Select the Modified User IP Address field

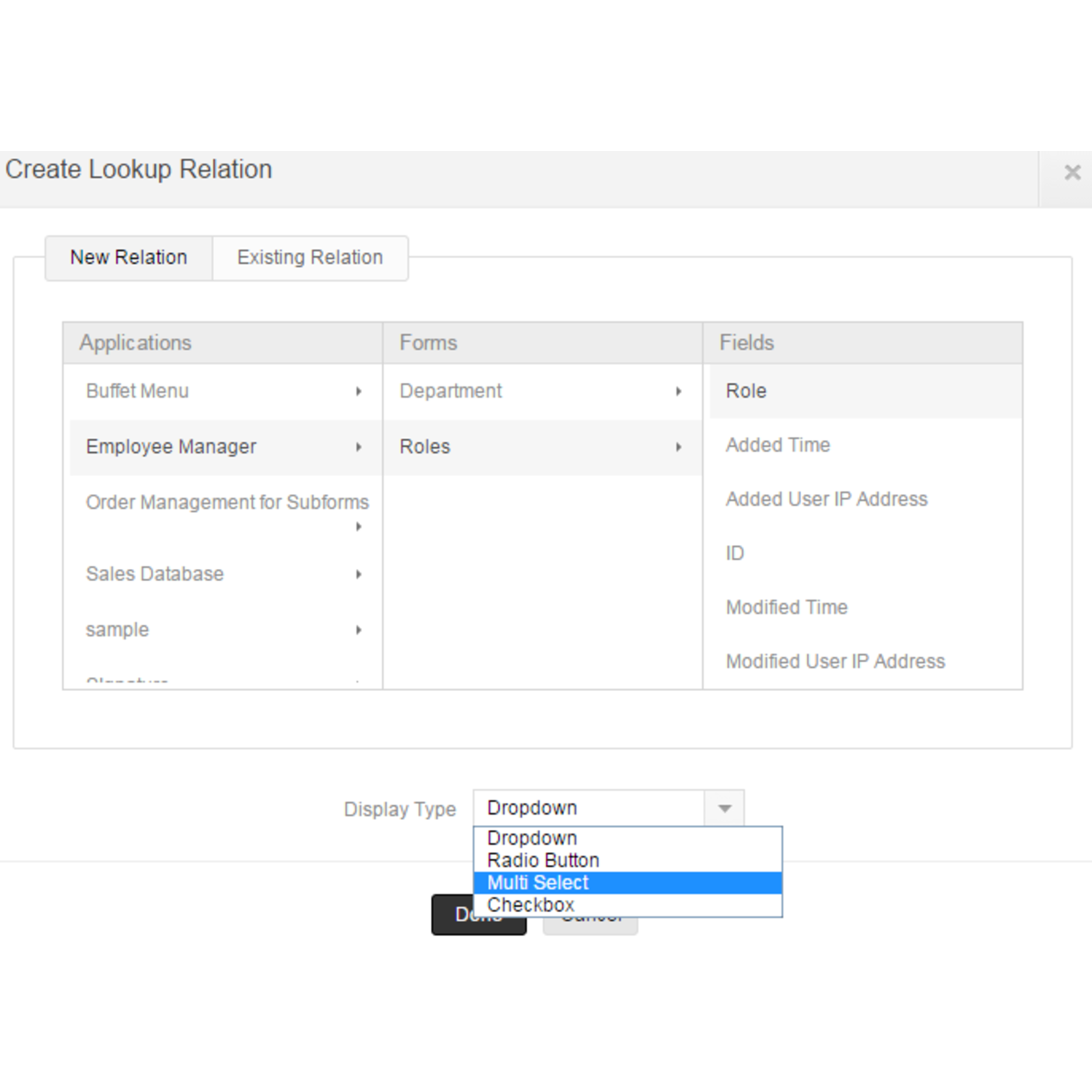point(835,661)
